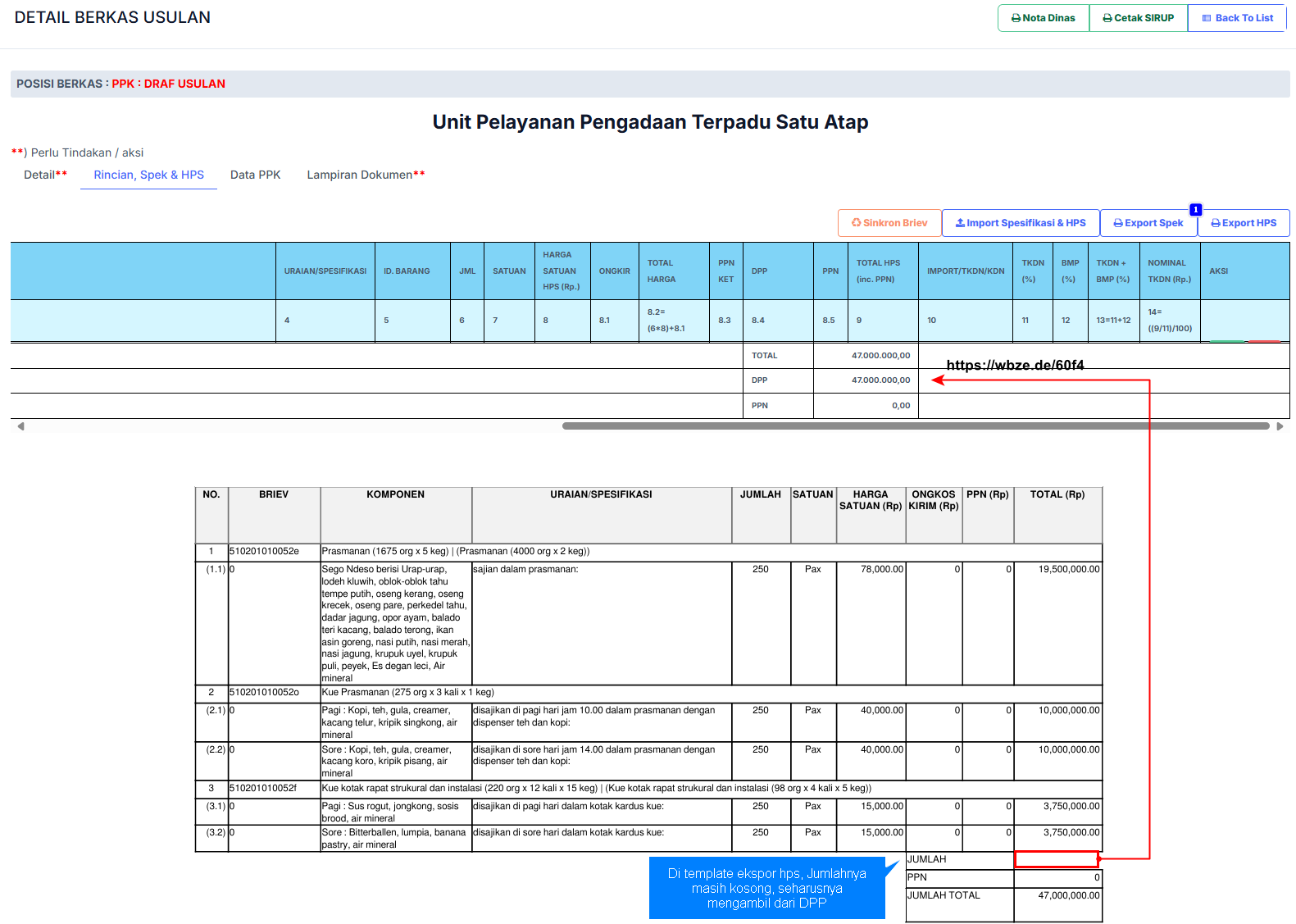Click the printer icon on Cetak SIRUP
Screen dimensions: 1296x924
pos(1107,18)
